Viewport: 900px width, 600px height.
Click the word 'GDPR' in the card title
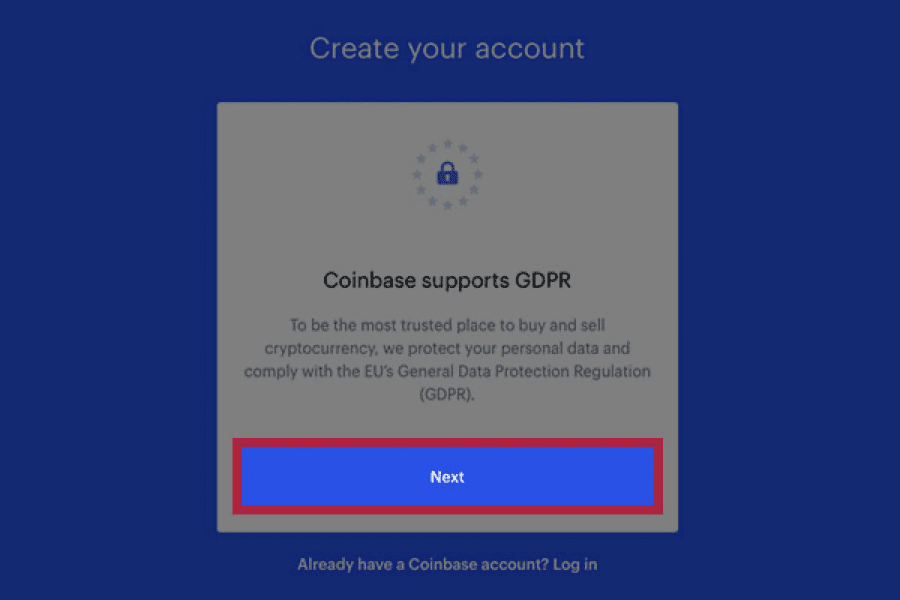[543, 280]
